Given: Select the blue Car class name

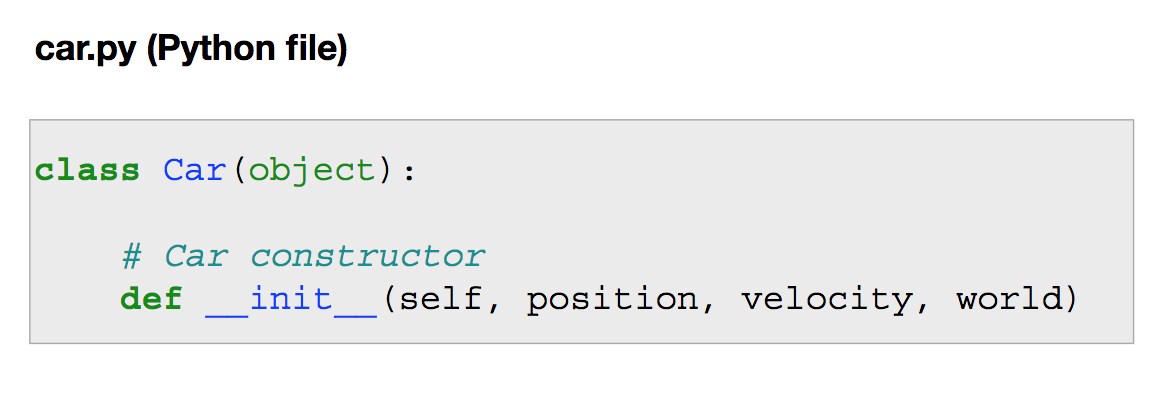Looking at the screenshot, I should pyautogui.click(x=194, y=170).
